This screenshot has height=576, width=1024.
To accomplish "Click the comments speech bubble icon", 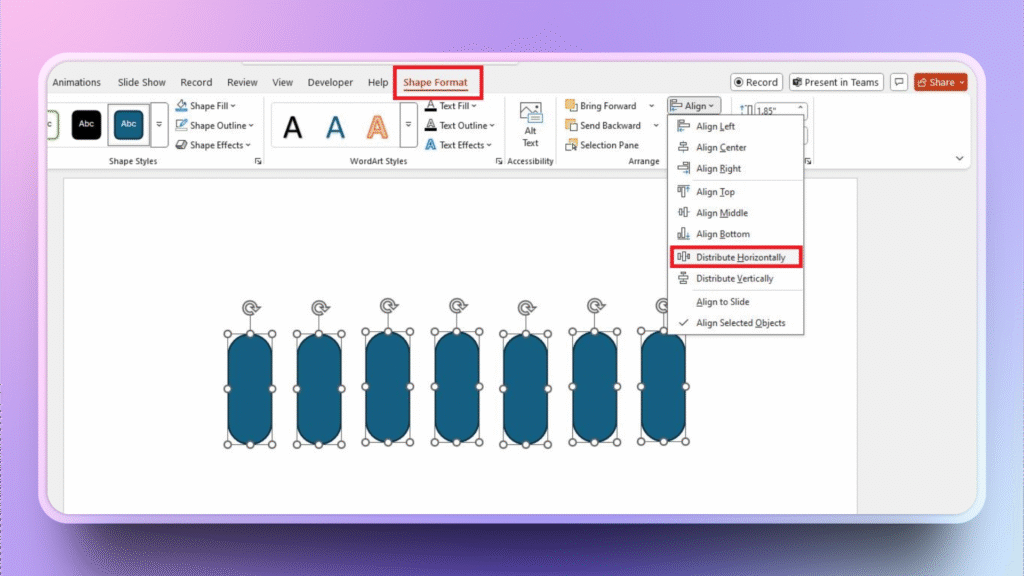I will 899,83.
